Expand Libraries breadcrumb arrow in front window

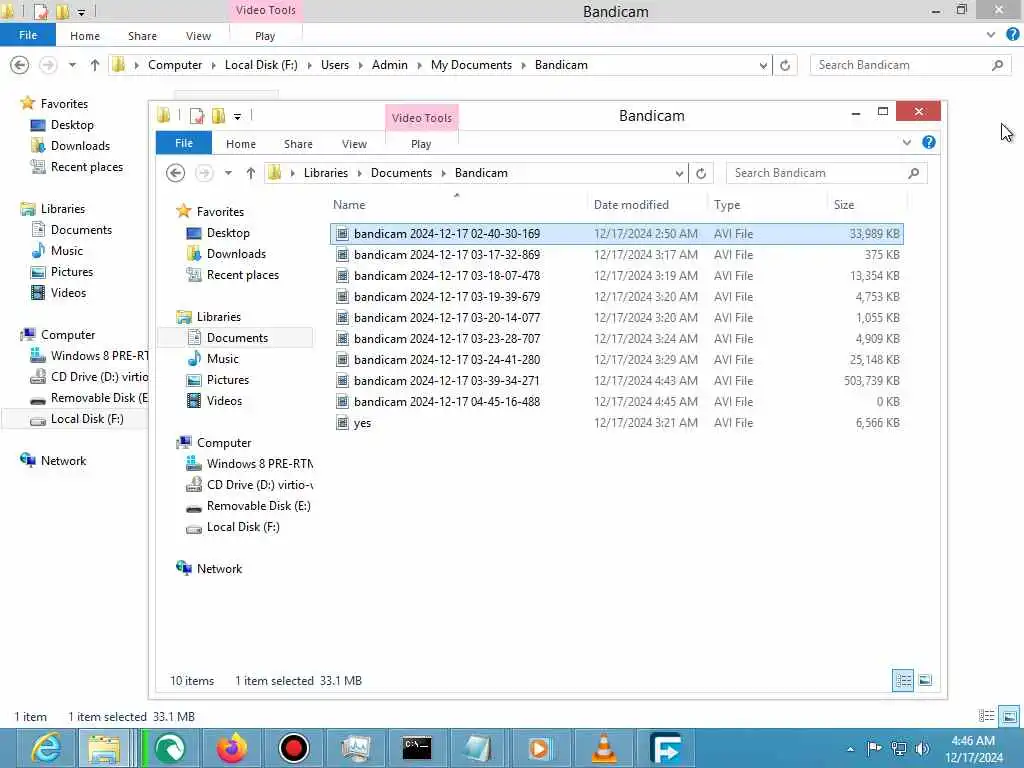pos(360,173)
